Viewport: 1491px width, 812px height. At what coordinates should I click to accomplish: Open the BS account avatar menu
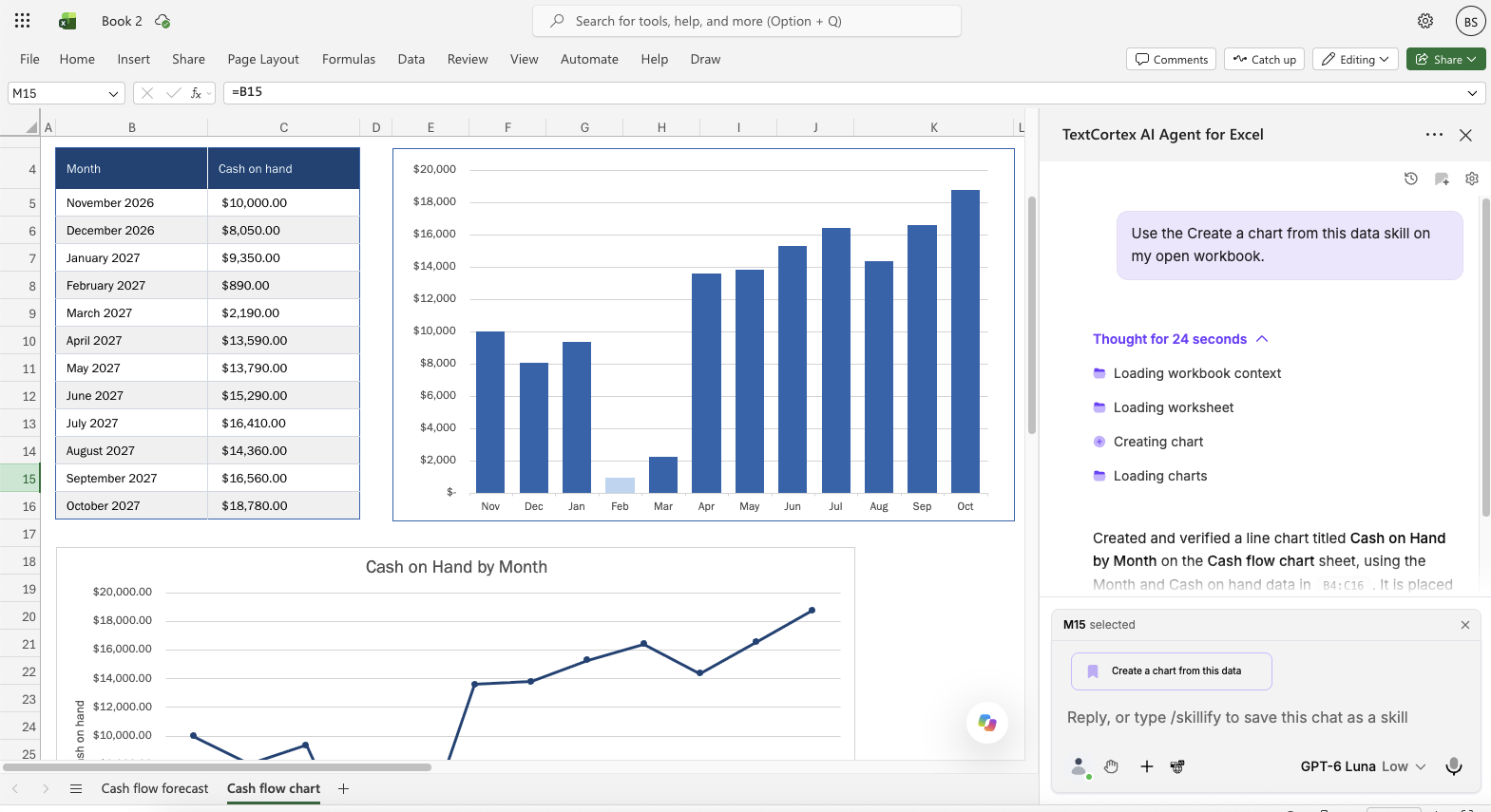(x=1470, y=21)
